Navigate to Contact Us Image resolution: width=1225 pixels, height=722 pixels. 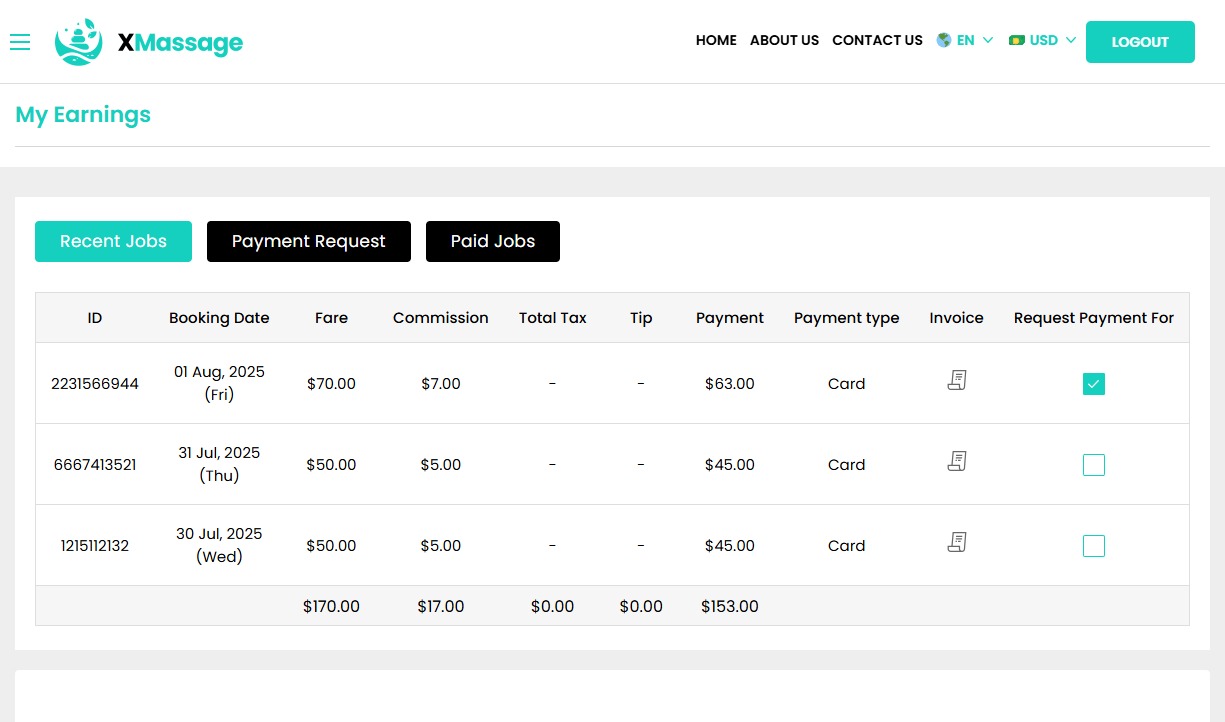(877, 41)
